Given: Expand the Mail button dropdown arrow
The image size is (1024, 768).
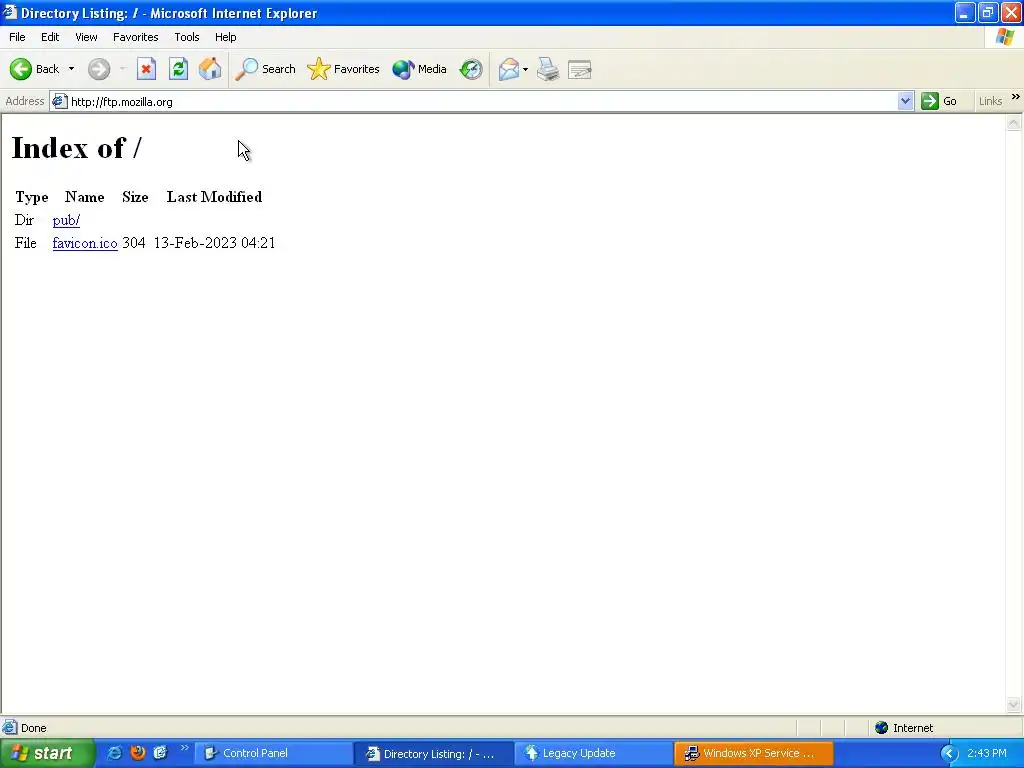Looking at the screenshot, I should 526,69.
